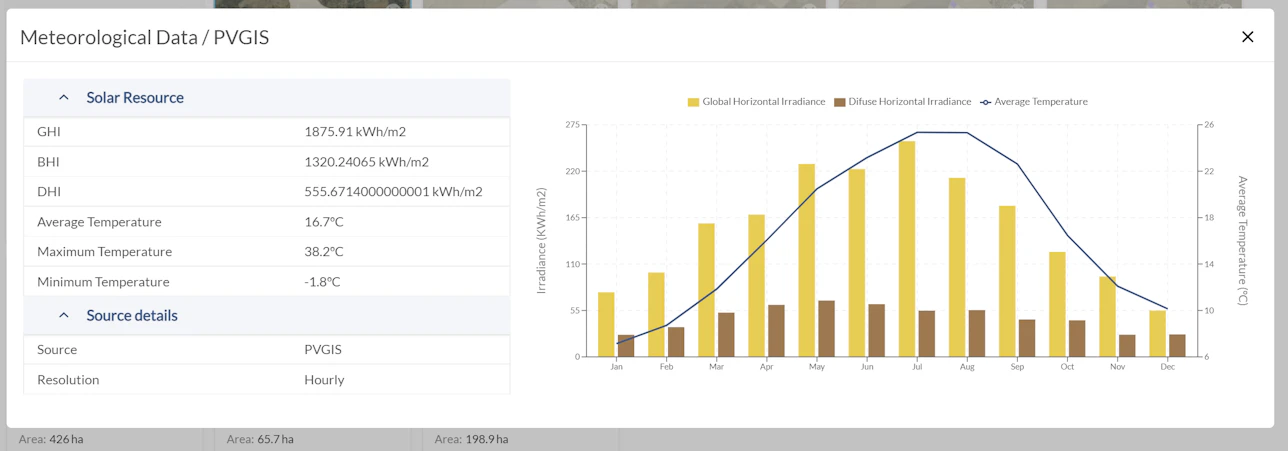Click the Resolution value Hourly

[x=324, y=380]
